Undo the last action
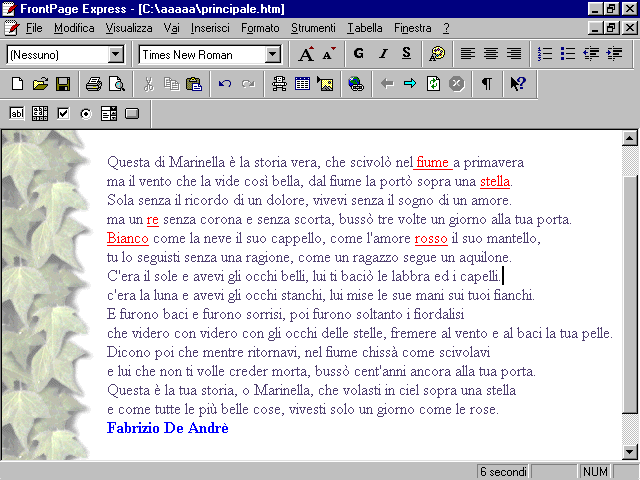Screen dimensions: 640x480 click(225, 84)
